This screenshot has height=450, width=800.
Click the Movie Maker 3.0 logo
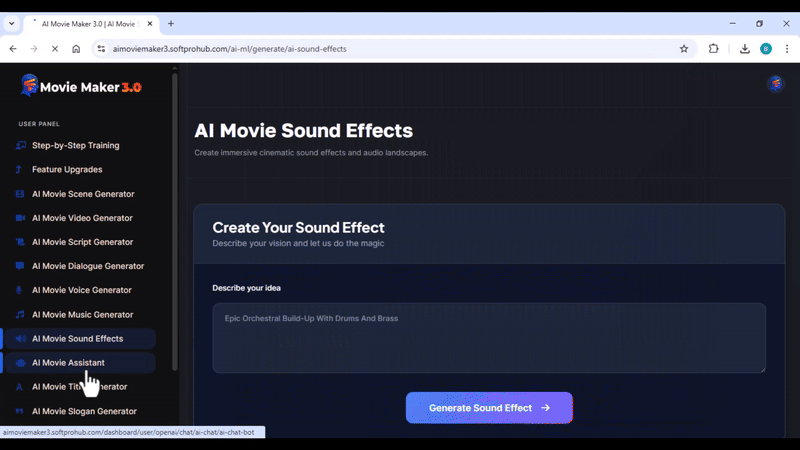[81, 87]
